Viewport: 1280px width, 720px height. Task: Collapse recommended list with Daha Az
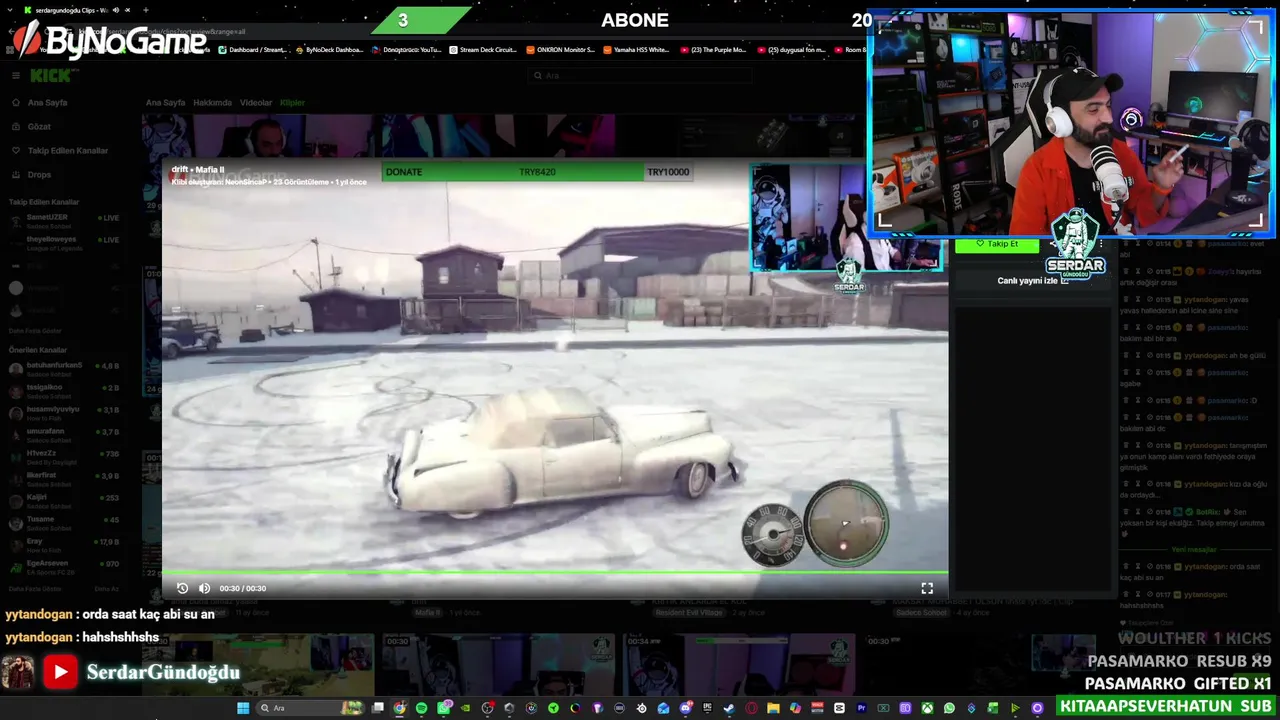[x=106, y=589]
